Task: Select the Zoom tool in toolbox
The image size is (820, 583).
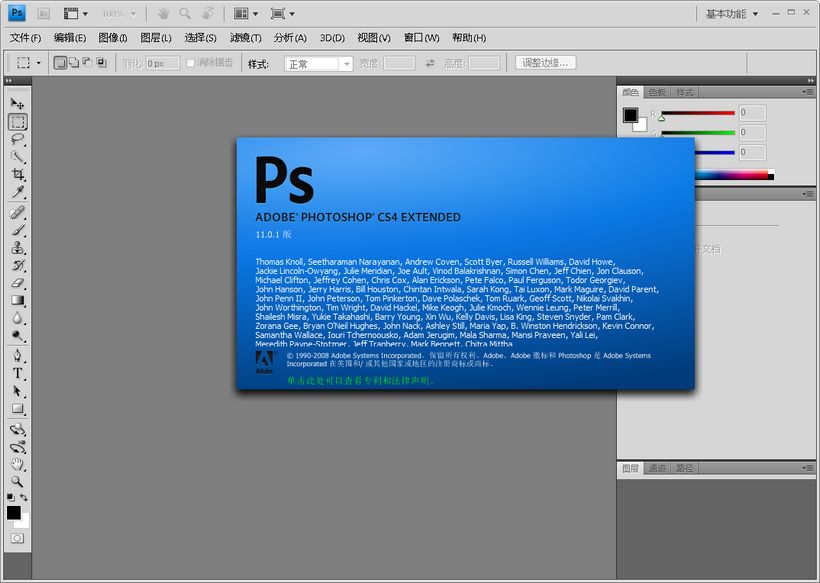Action: click(17, 482)
